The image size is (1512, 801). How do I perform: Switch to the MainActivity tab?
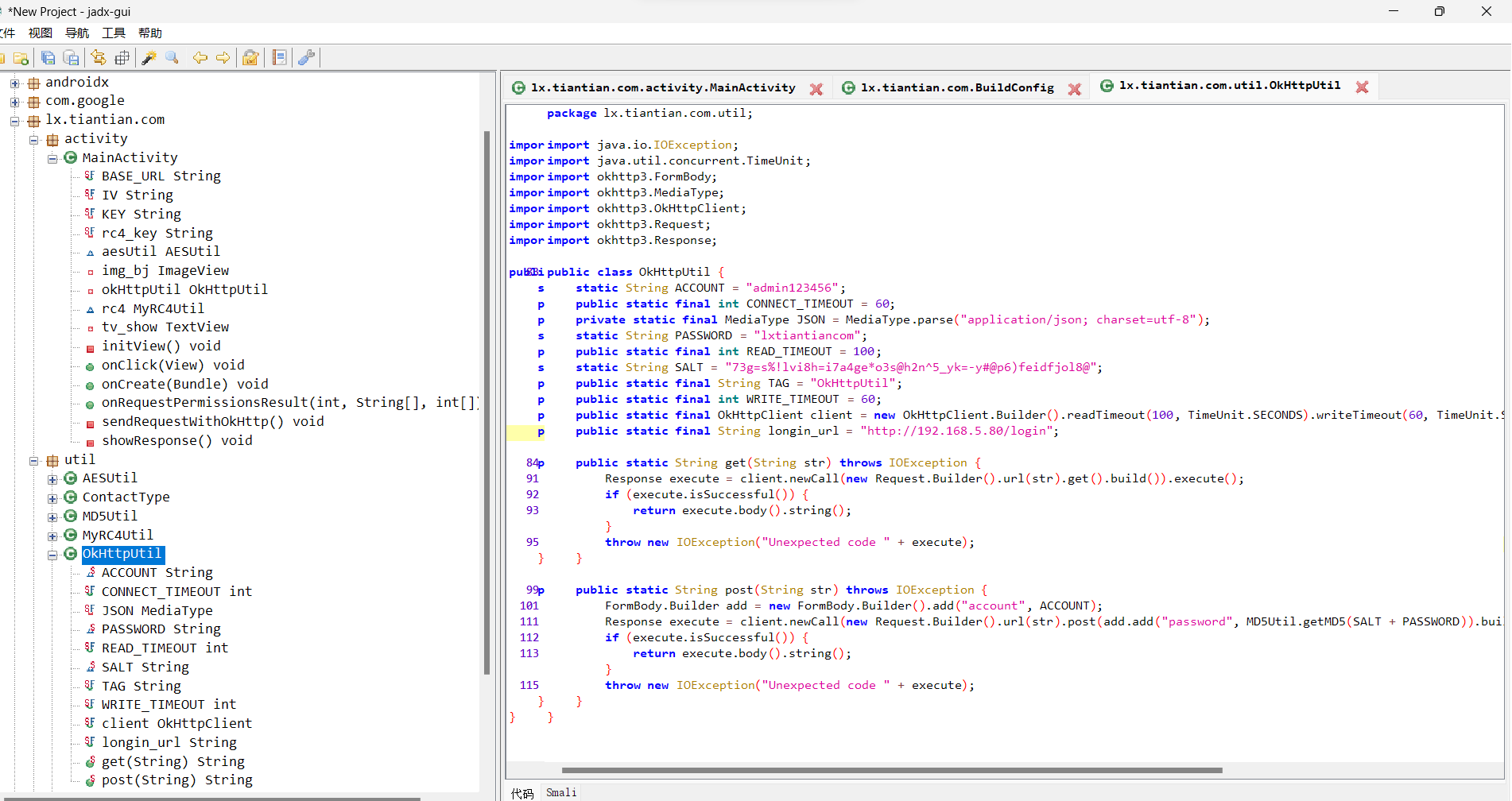tap(663, 87)
